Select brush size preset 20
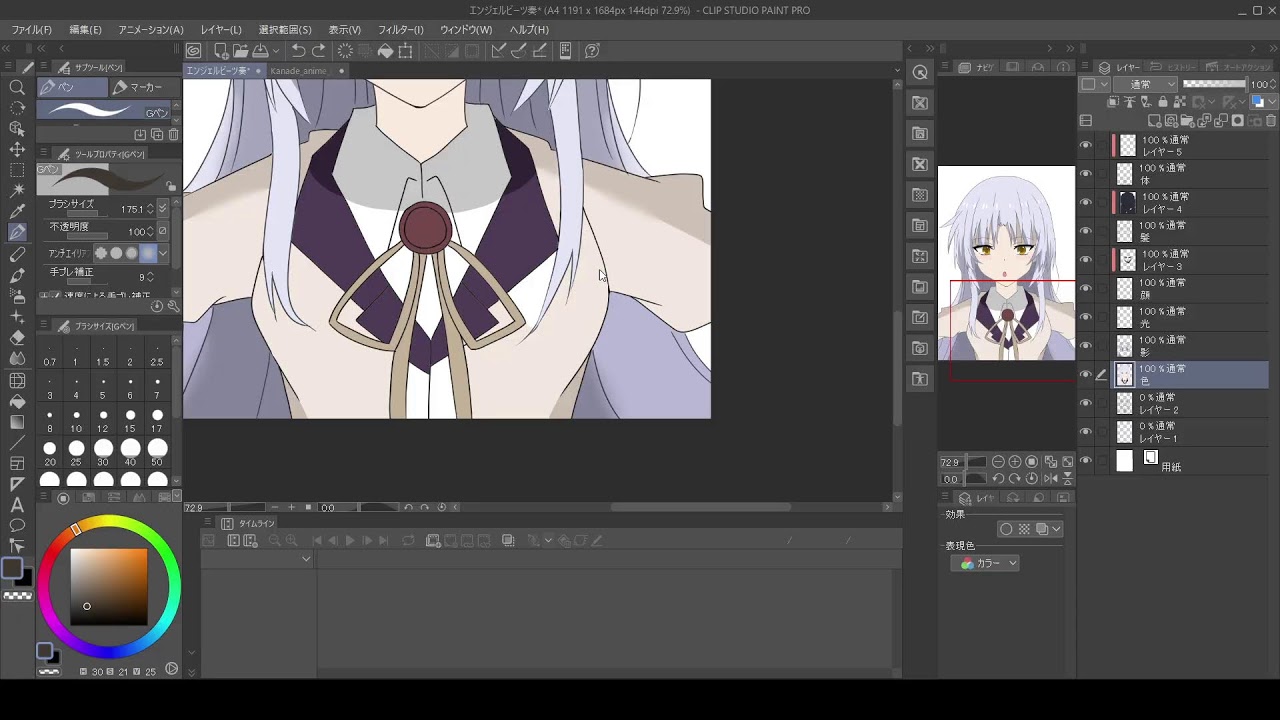 click(50, 451)
